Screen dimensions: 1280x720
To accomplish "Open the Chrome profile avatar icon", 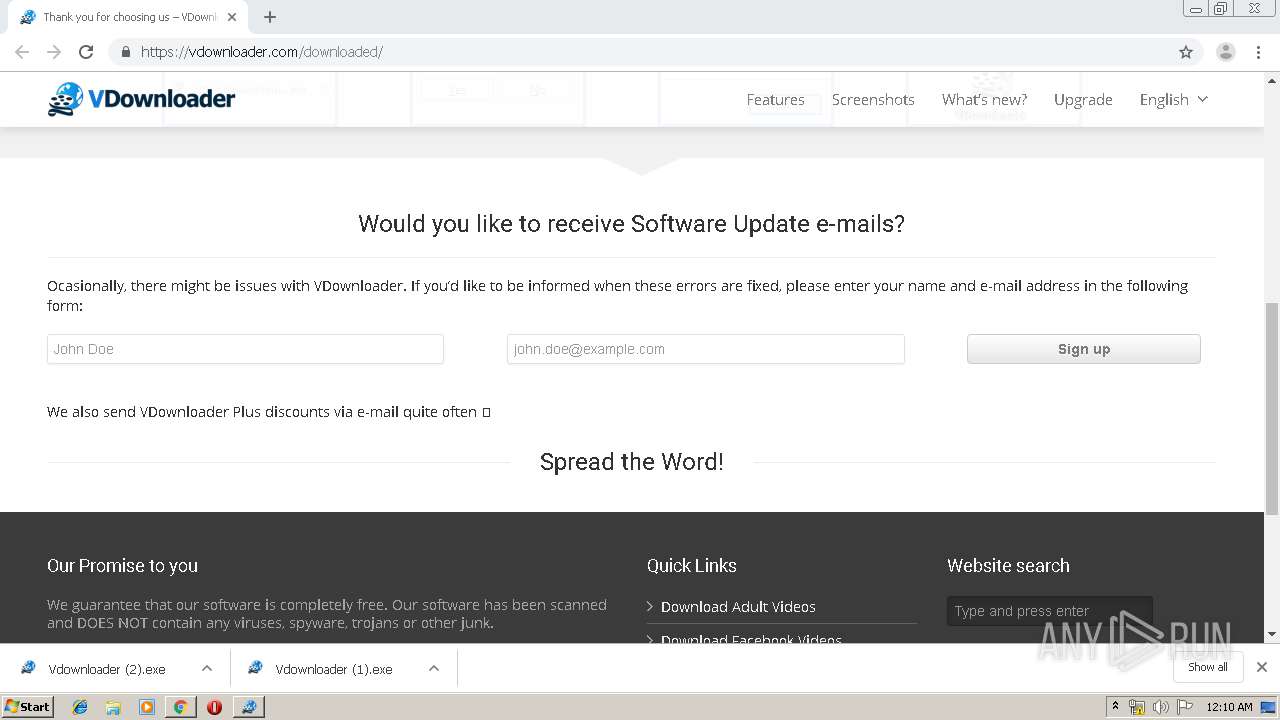I will click(1225, 52).
